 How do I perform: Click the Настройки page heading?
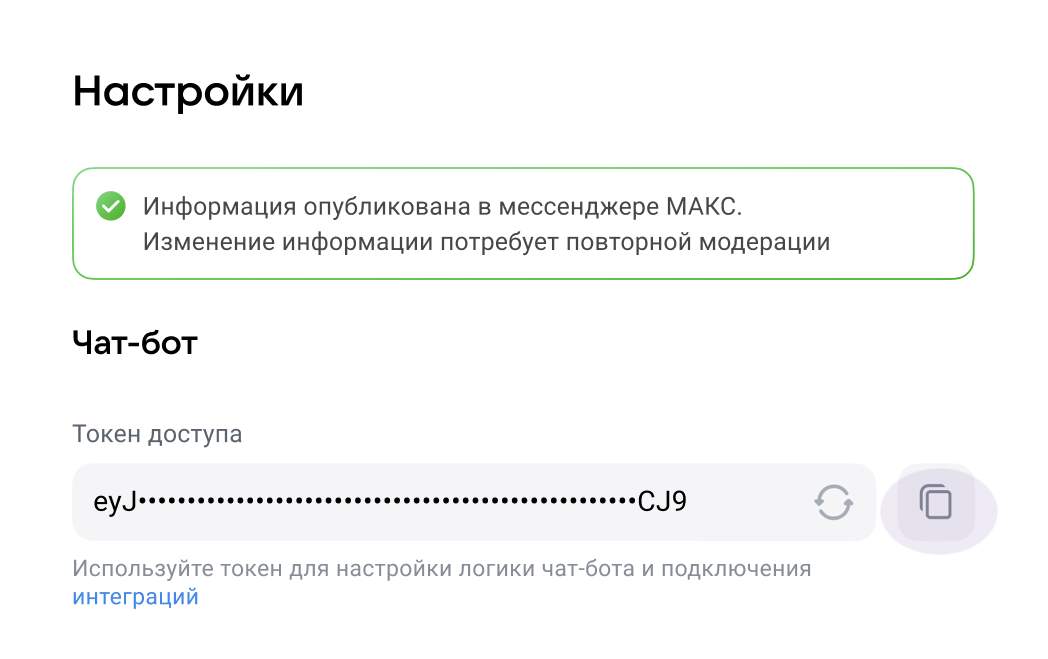(x=188, y=92)
